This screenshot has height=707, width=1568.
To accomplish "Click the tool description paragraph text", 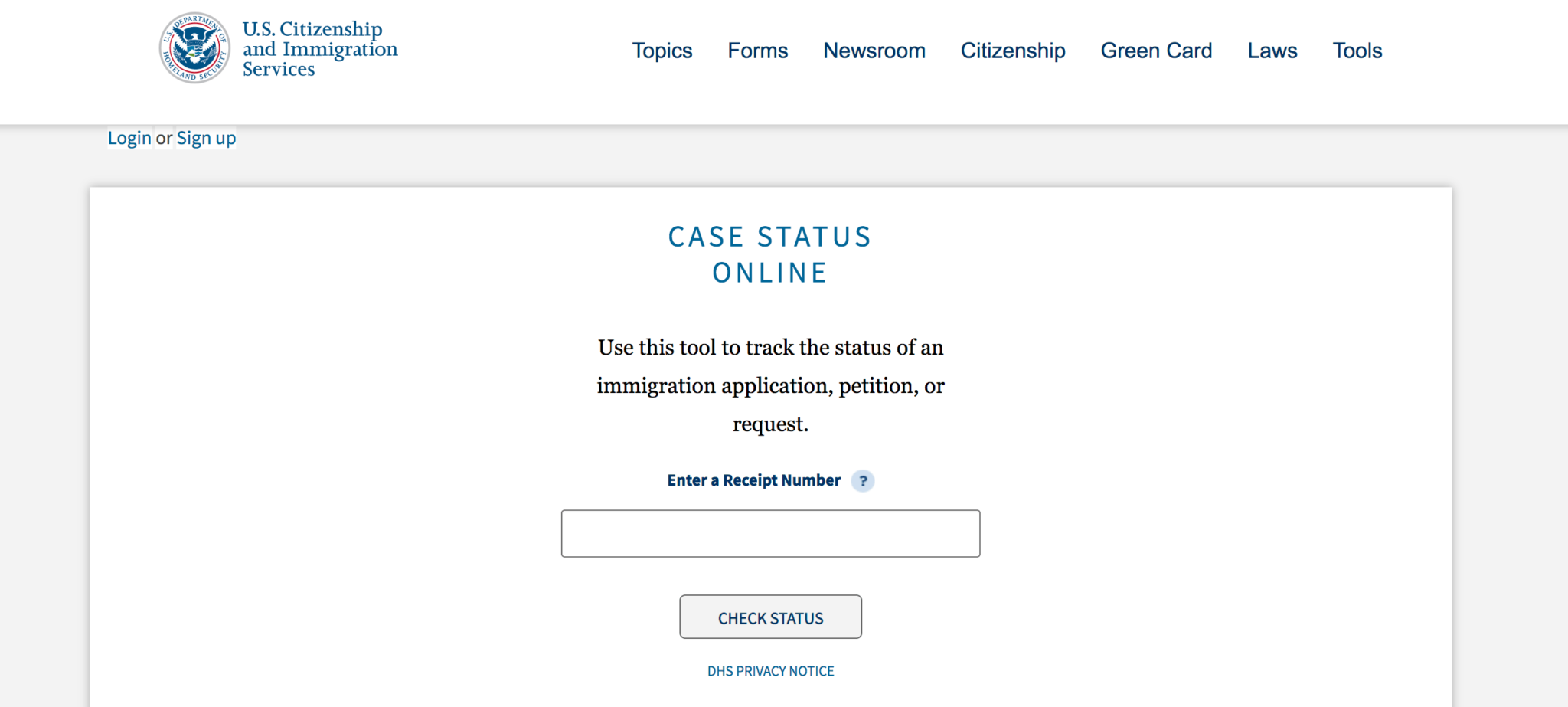I will (770, 385).
